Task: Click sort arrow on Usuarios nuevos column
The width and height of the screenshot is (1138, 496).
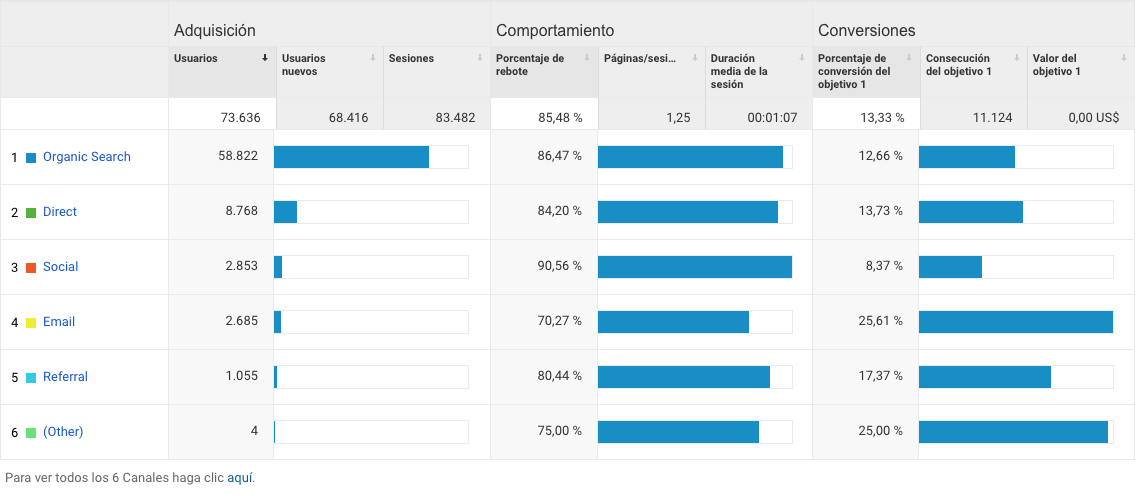Action: tap(373, 58)
